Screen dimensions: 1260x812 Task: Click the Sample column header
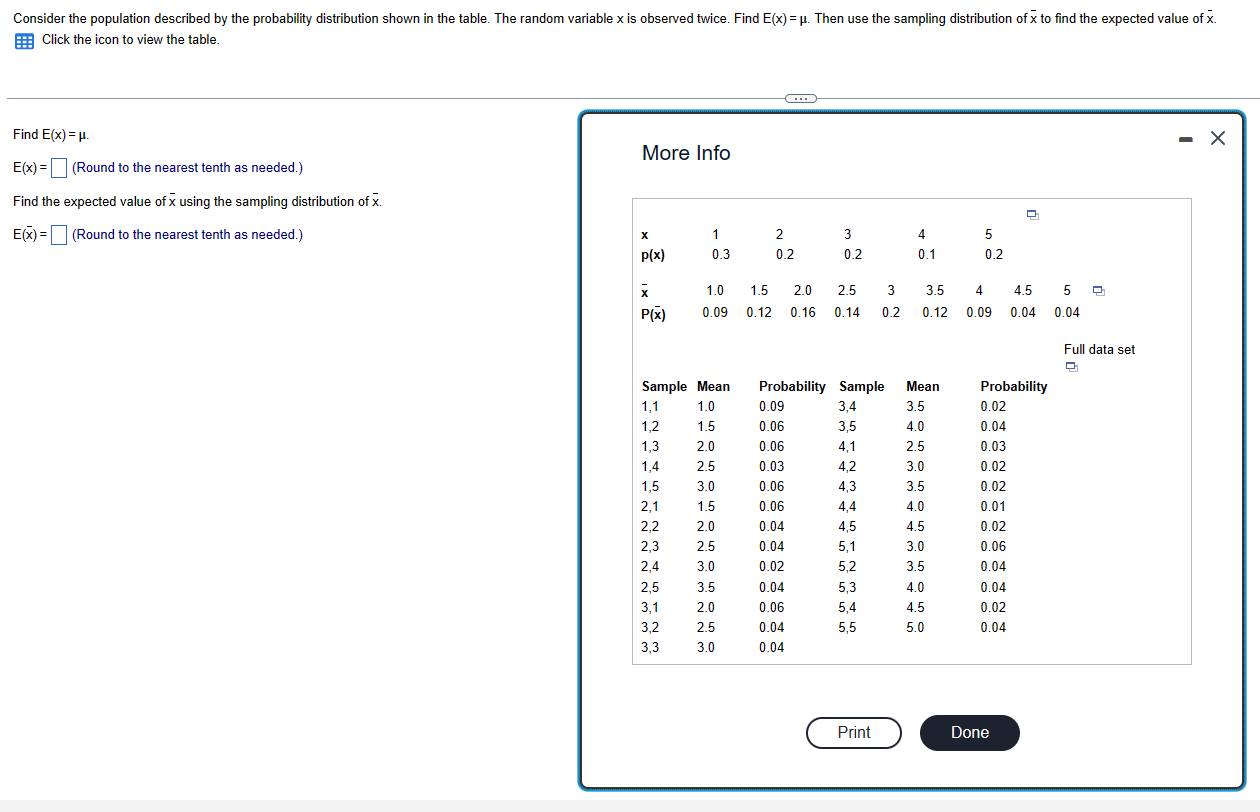pyautogui.click(x=664, y=386)
